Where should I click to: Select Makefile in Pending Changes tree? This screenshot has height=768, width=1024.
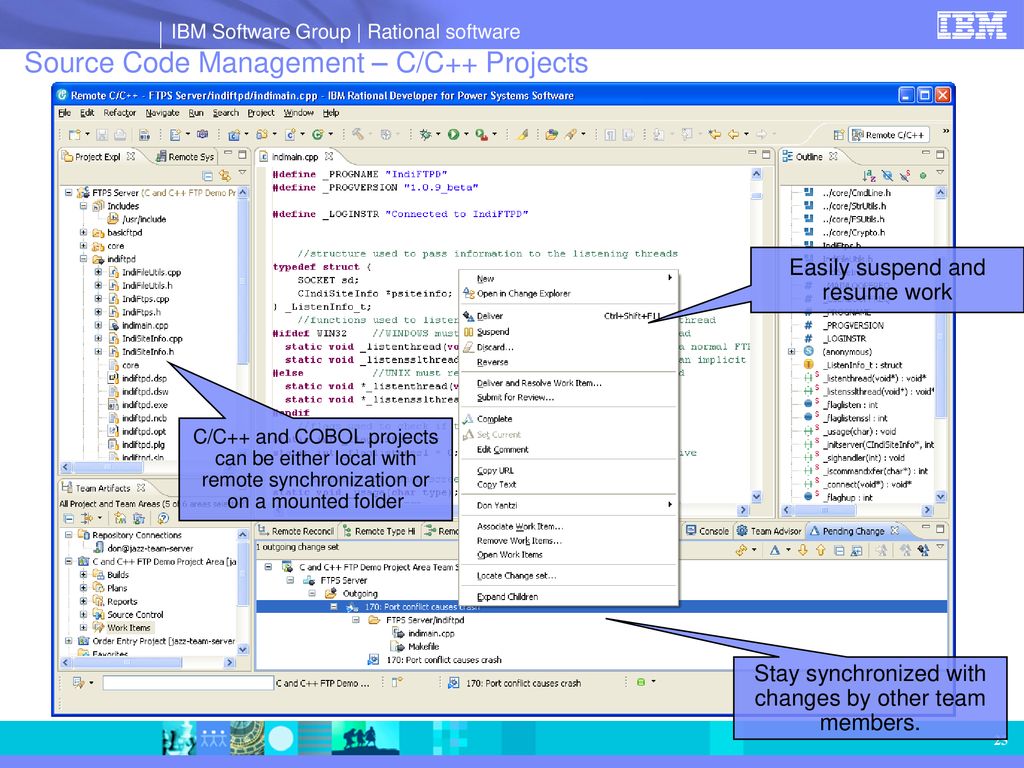(x=423, y=647)
